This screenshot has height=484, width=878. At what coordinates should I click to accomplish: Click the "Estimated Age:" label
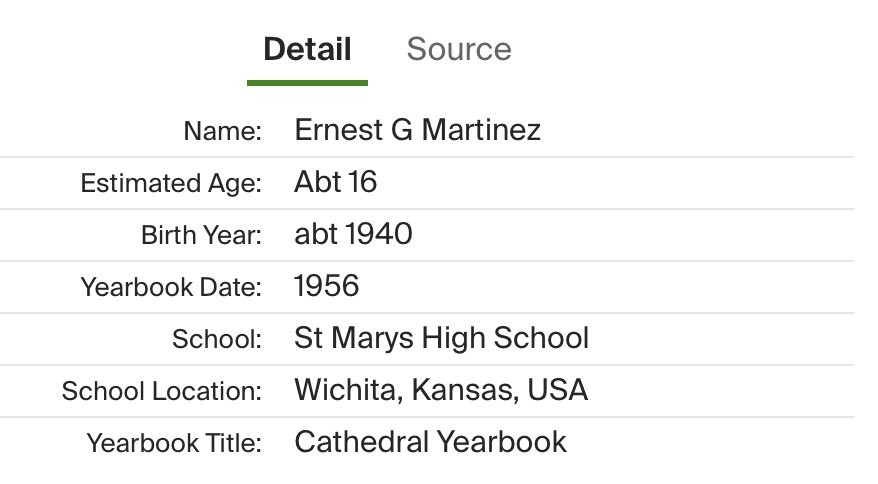(x=170, y=183)
